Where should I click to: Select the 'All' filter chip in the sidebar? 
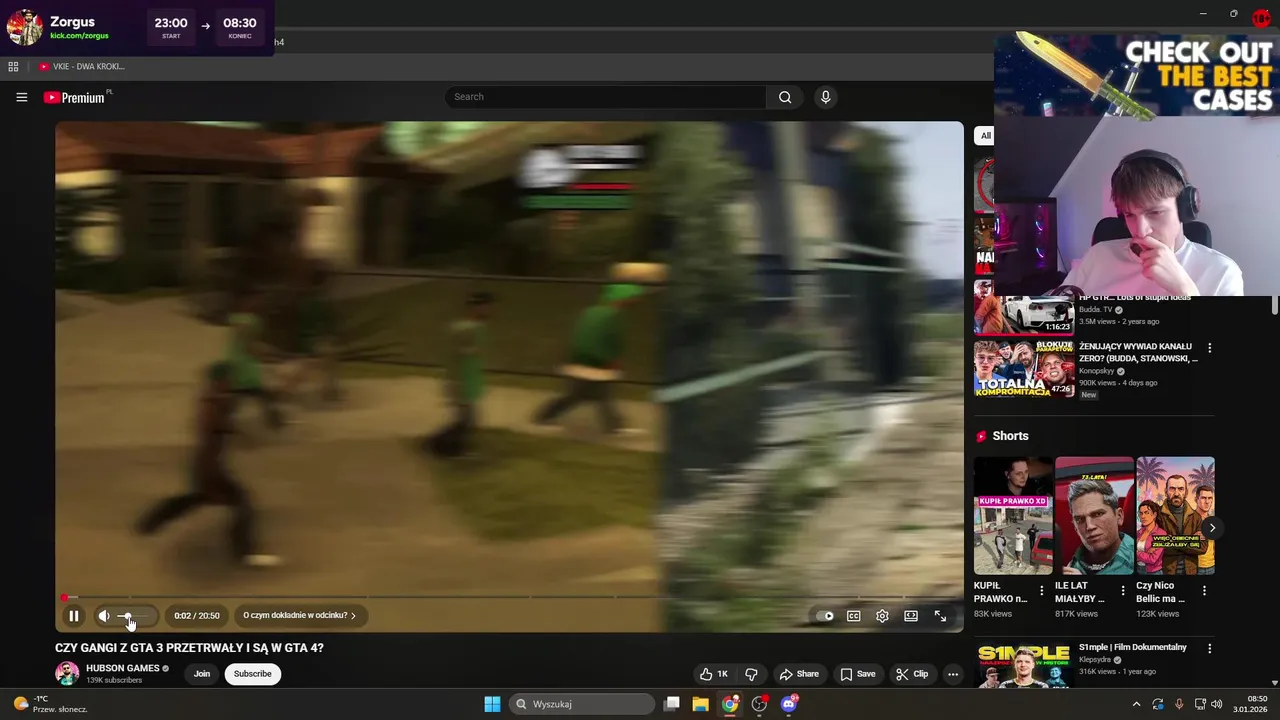coord(985,136)
